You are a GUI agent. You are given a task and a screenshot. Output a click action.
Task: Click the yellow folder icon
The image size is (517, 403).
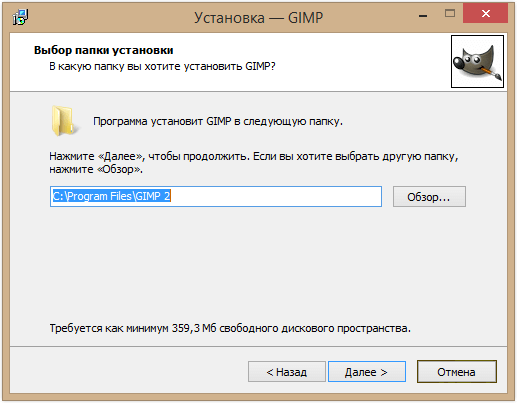click(64, 121)
